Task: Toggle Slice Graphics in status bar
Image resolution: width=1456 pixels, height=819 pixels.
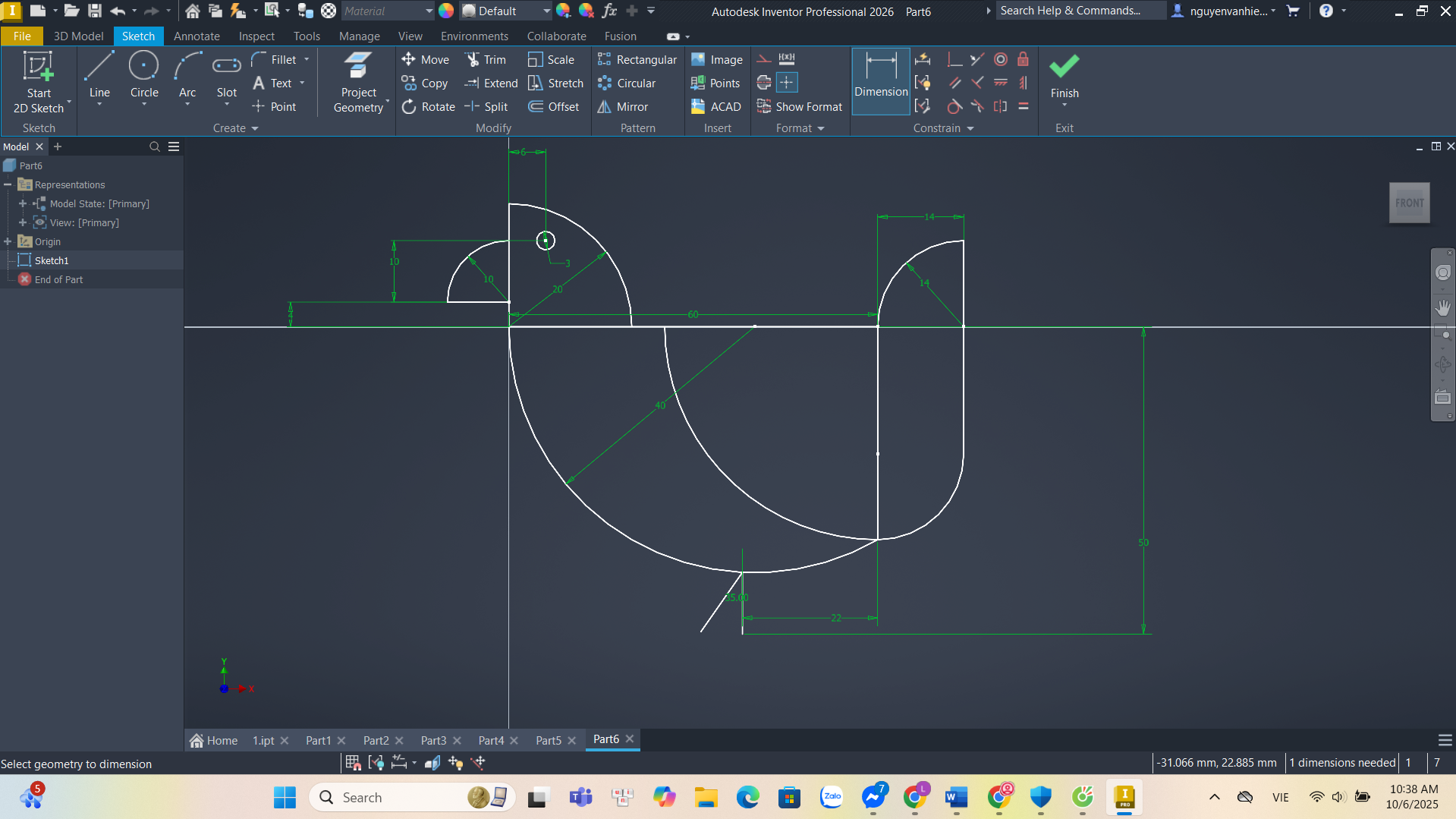Action: 432,763
